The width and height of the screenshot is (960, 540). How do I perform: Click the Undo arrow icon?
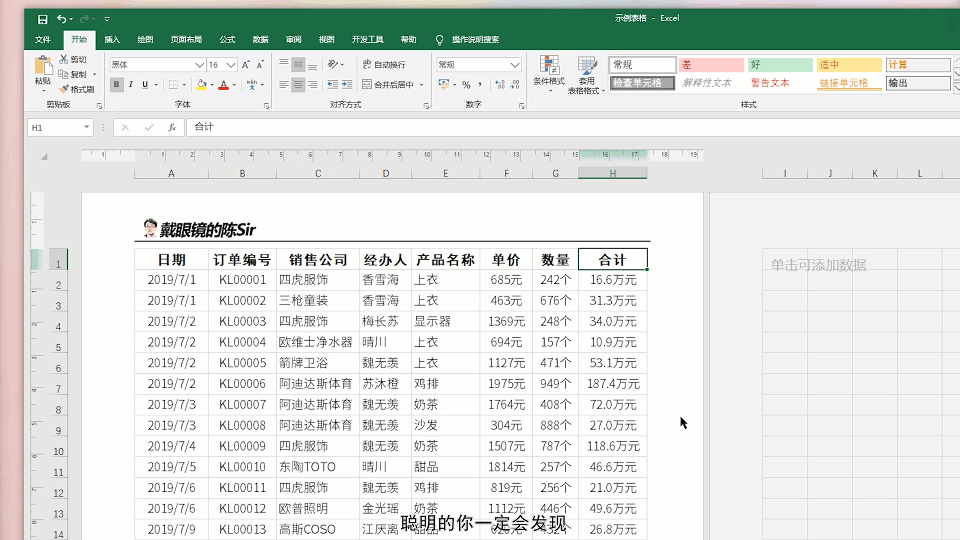[61, 19]
